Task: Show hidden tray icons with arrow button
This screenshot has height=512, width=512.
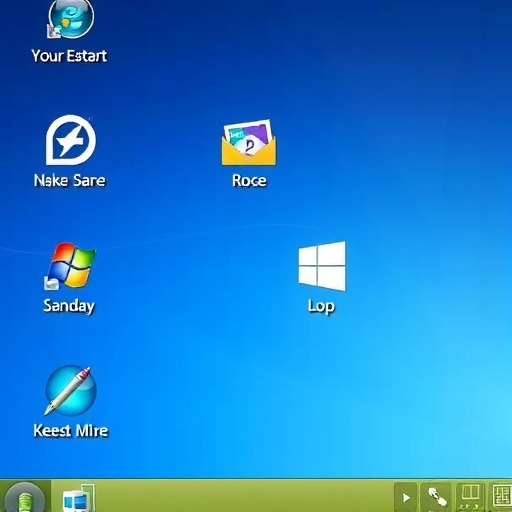Action: point(406,498)
